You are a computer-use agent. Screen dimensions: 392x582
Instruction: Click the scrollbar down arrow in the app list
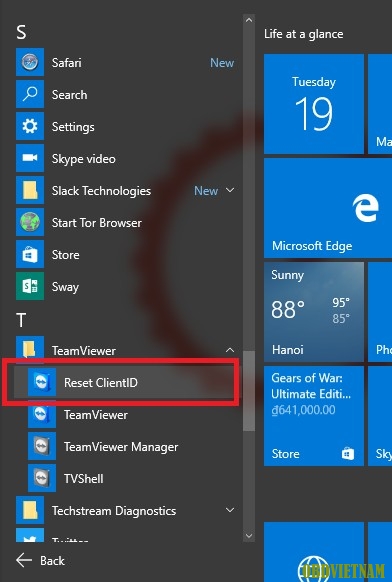249,536
